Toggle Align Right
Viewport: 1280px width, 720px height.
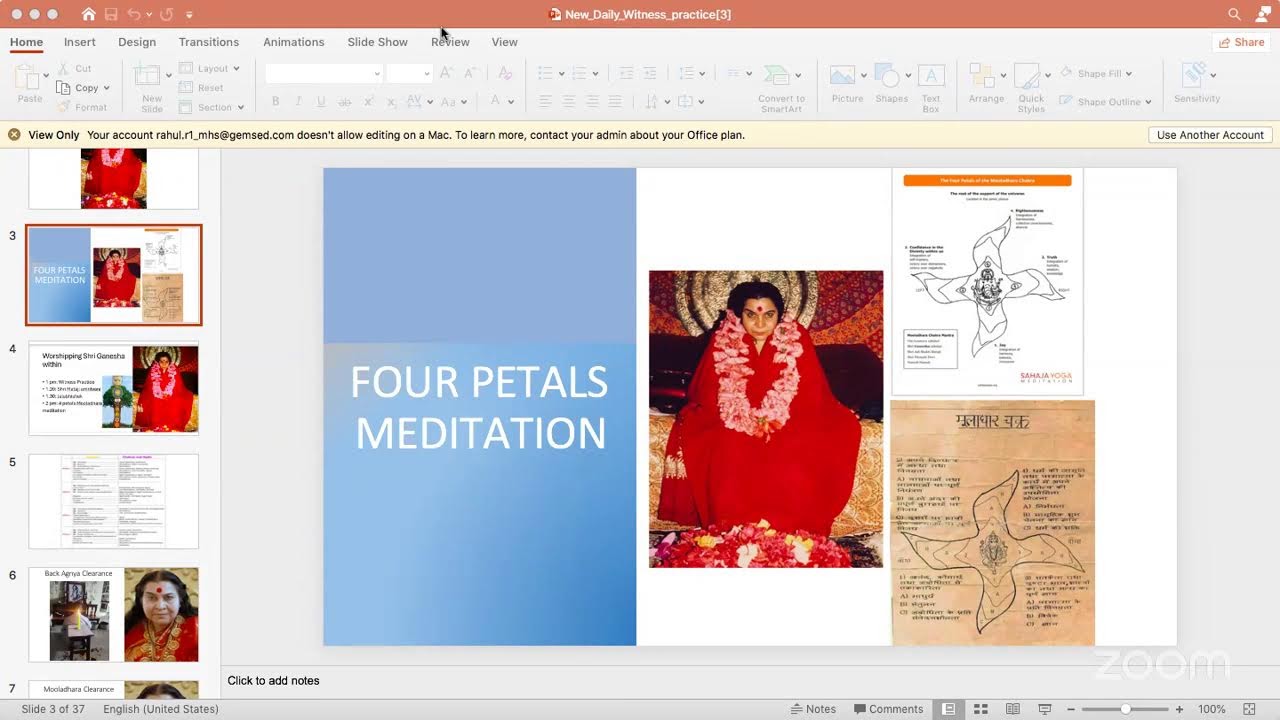pyautogui.click(x=592, y=102)
